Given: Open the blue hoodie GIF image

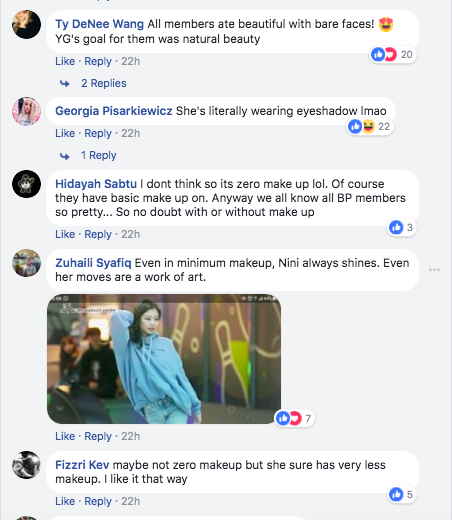Looking at the screenshot, I should [164, 359].
